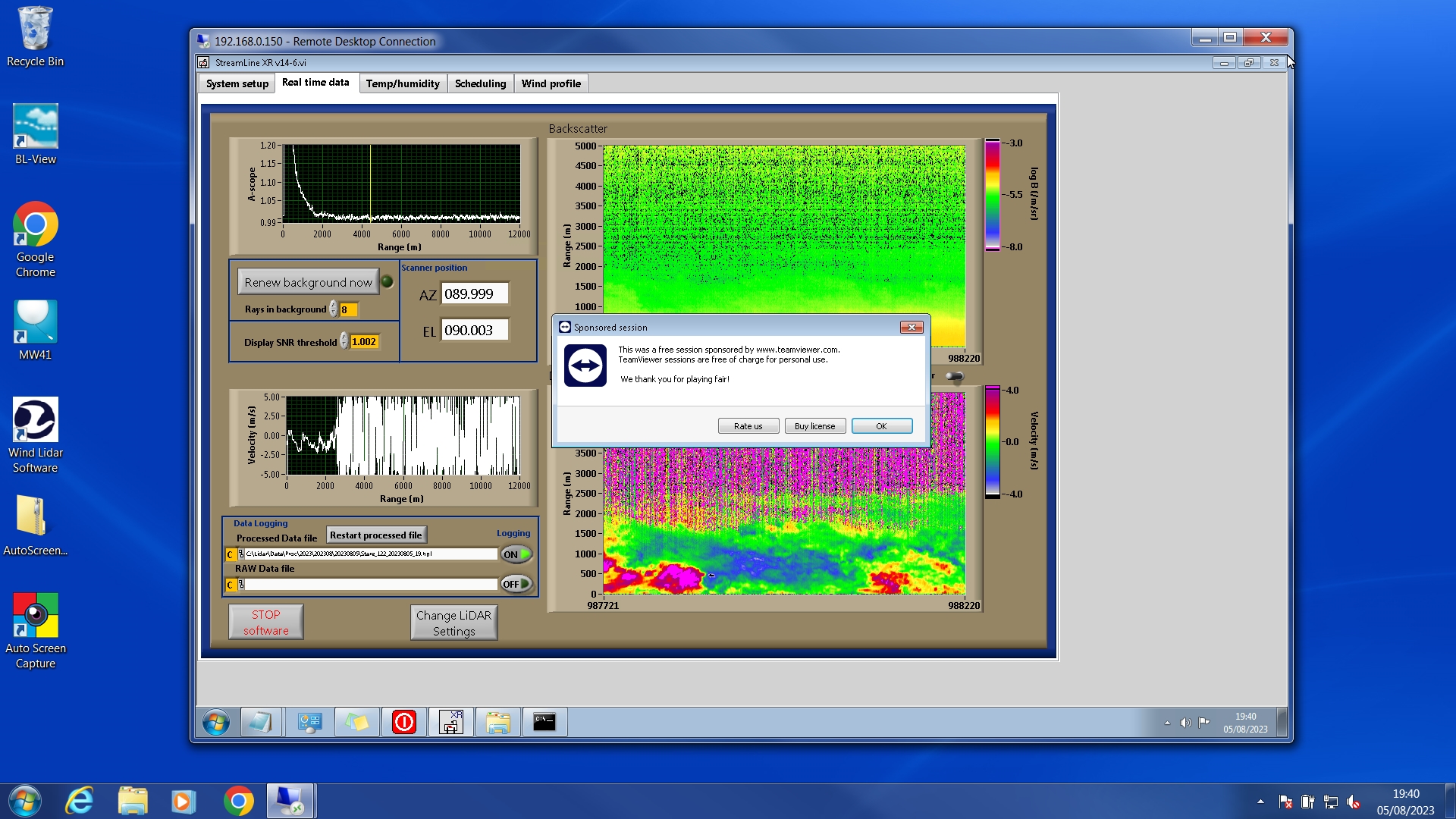Click Display SNR threshold stepper arrows
Viewport: 1456px width, 819px height.
(x=344, y=342)
